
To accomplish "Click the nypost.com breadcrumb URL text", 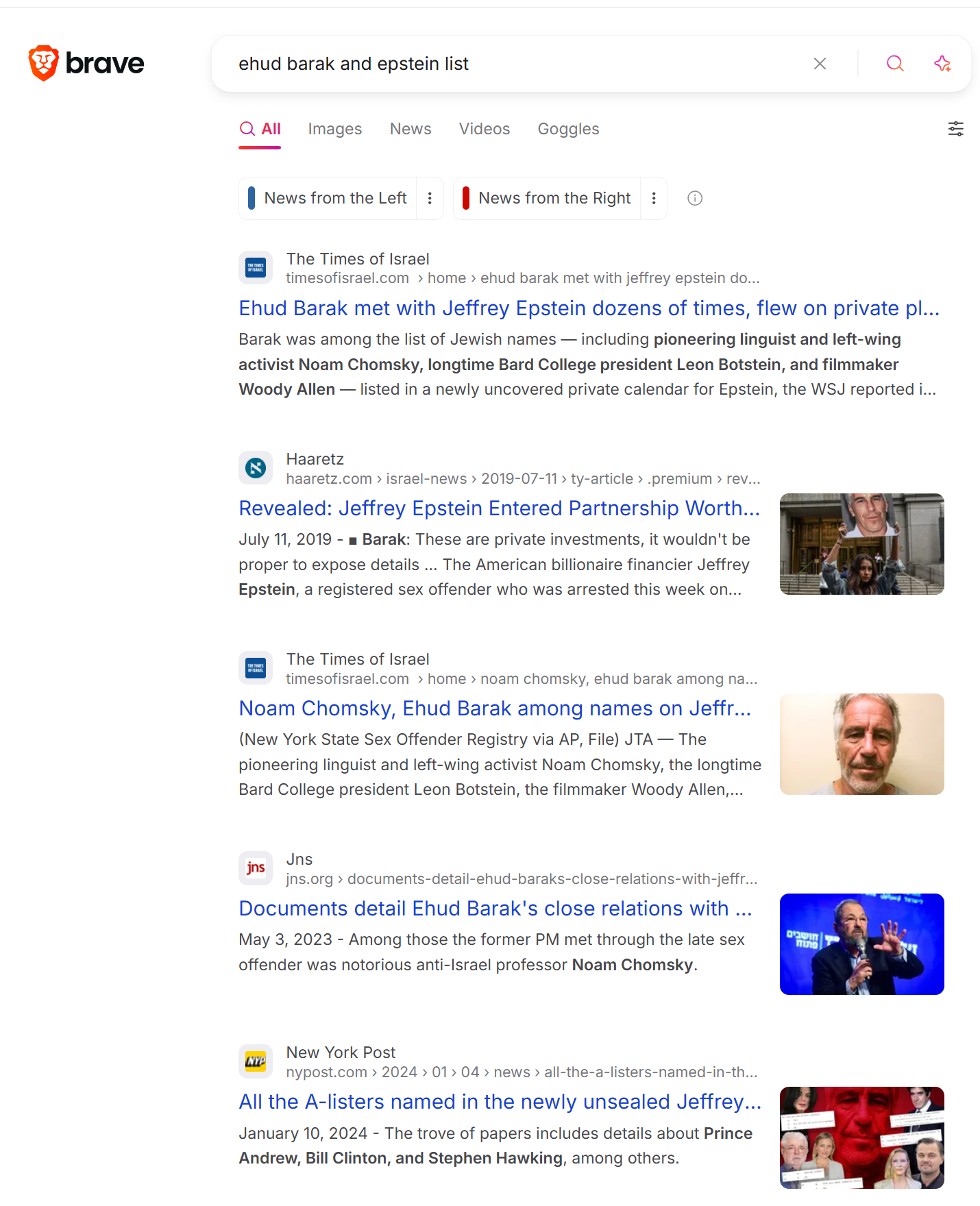I will pyautogui.click(x=522, y=1072).
